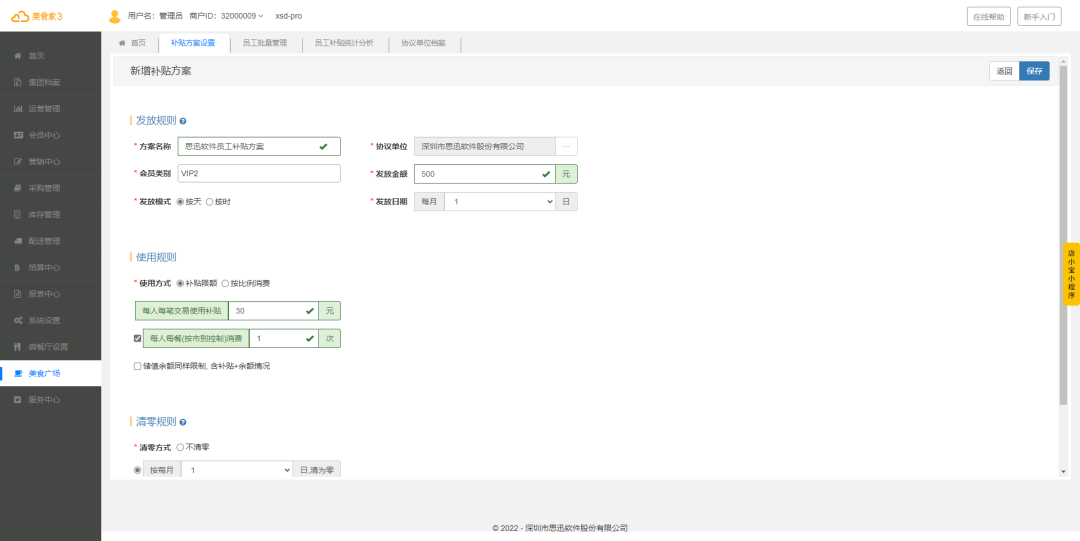Open 系统设置 gears icon in sidebar
Screen dimensions: 1080x541
click(x=18, y=320)
